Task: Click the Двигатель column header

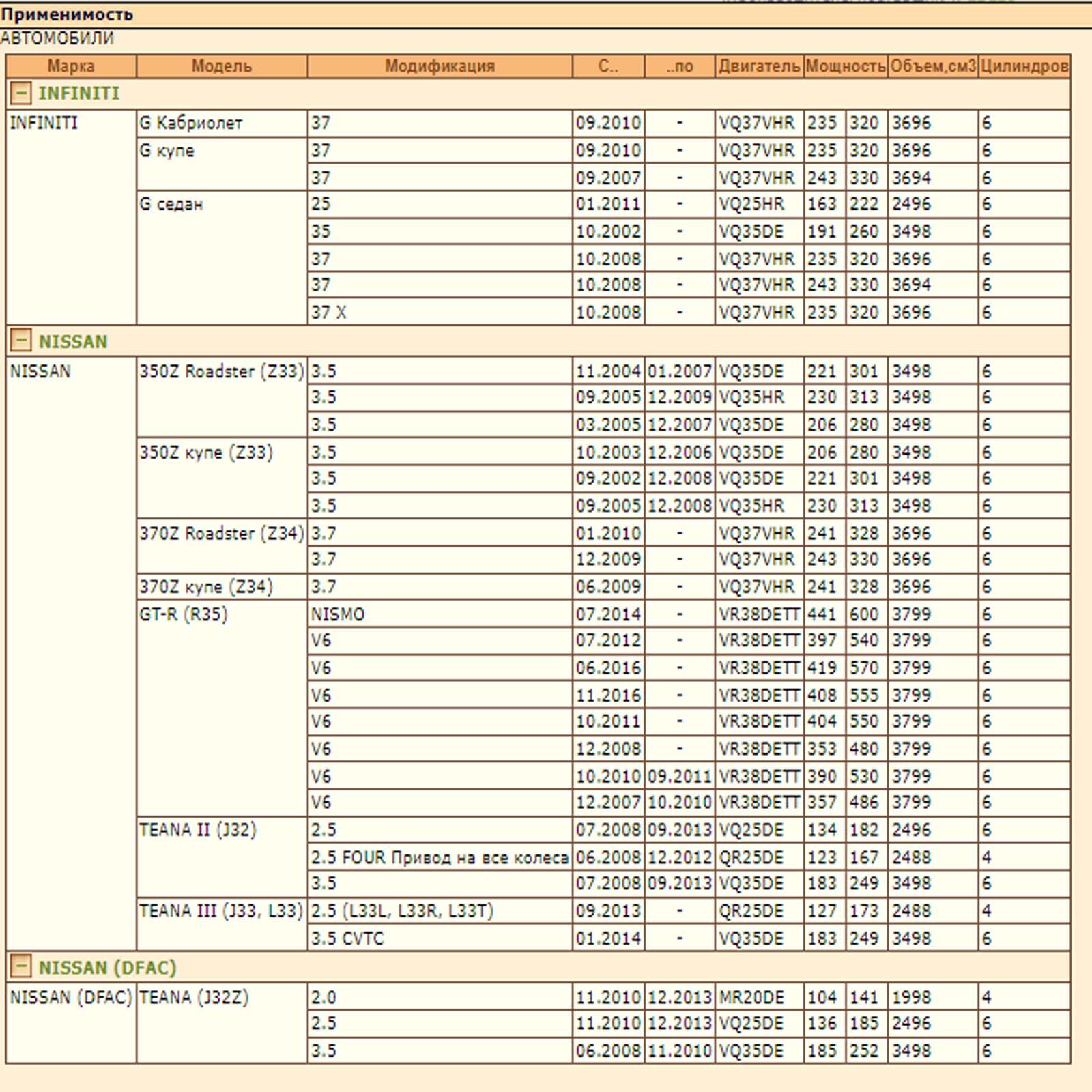Action: [x=759, y=66]
